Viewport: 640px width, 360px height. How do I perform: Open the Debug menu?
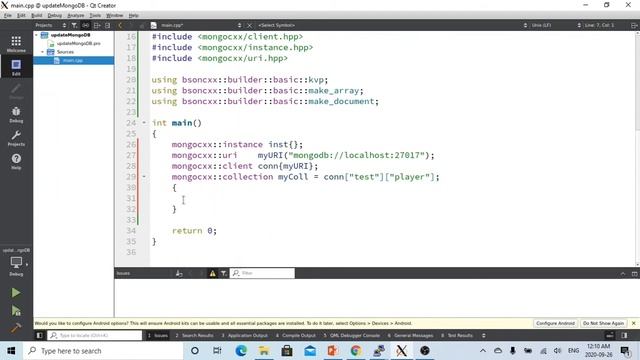click(54, 16)
